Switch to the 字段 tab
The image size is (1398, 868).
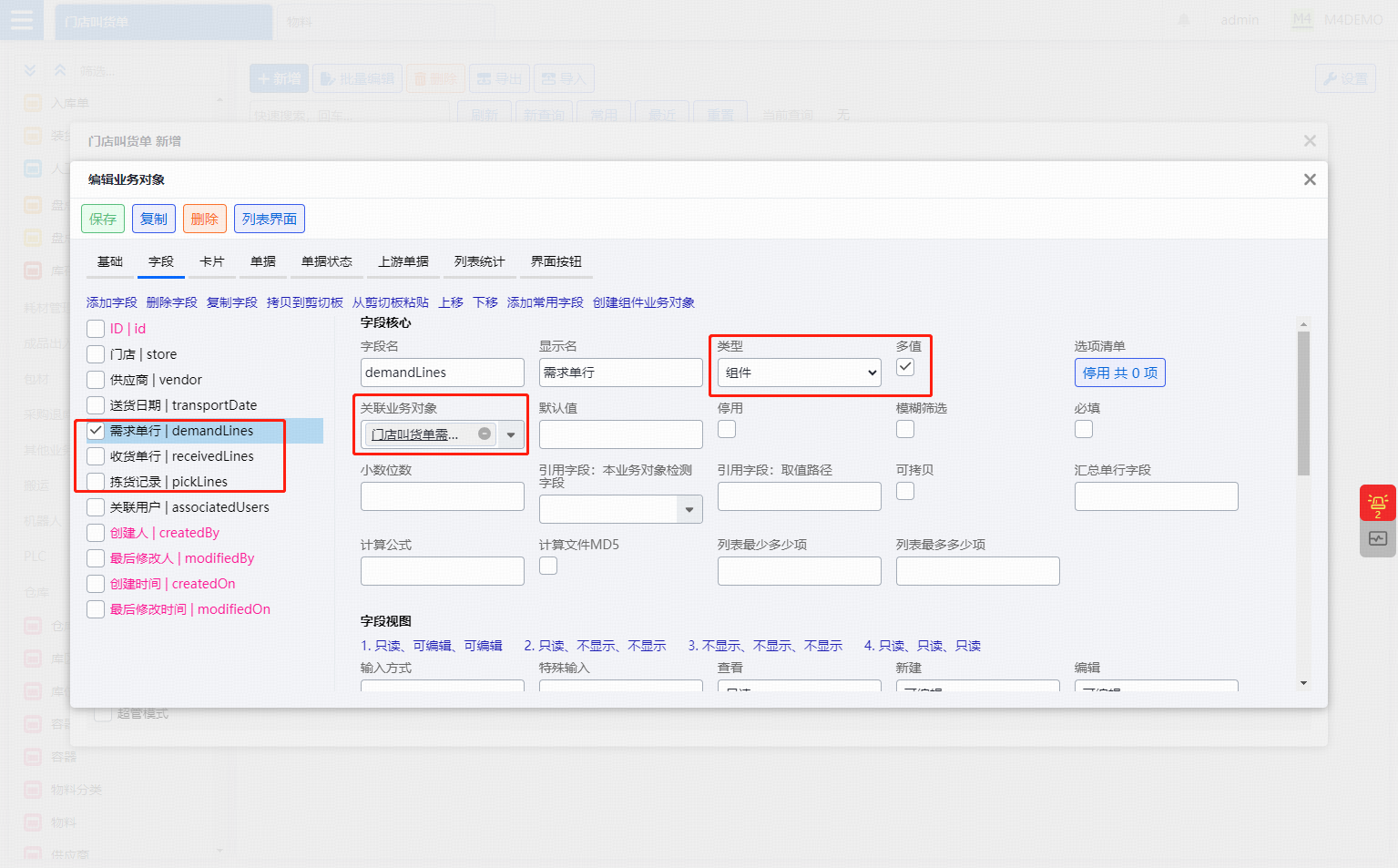click(x=161, y=261)
